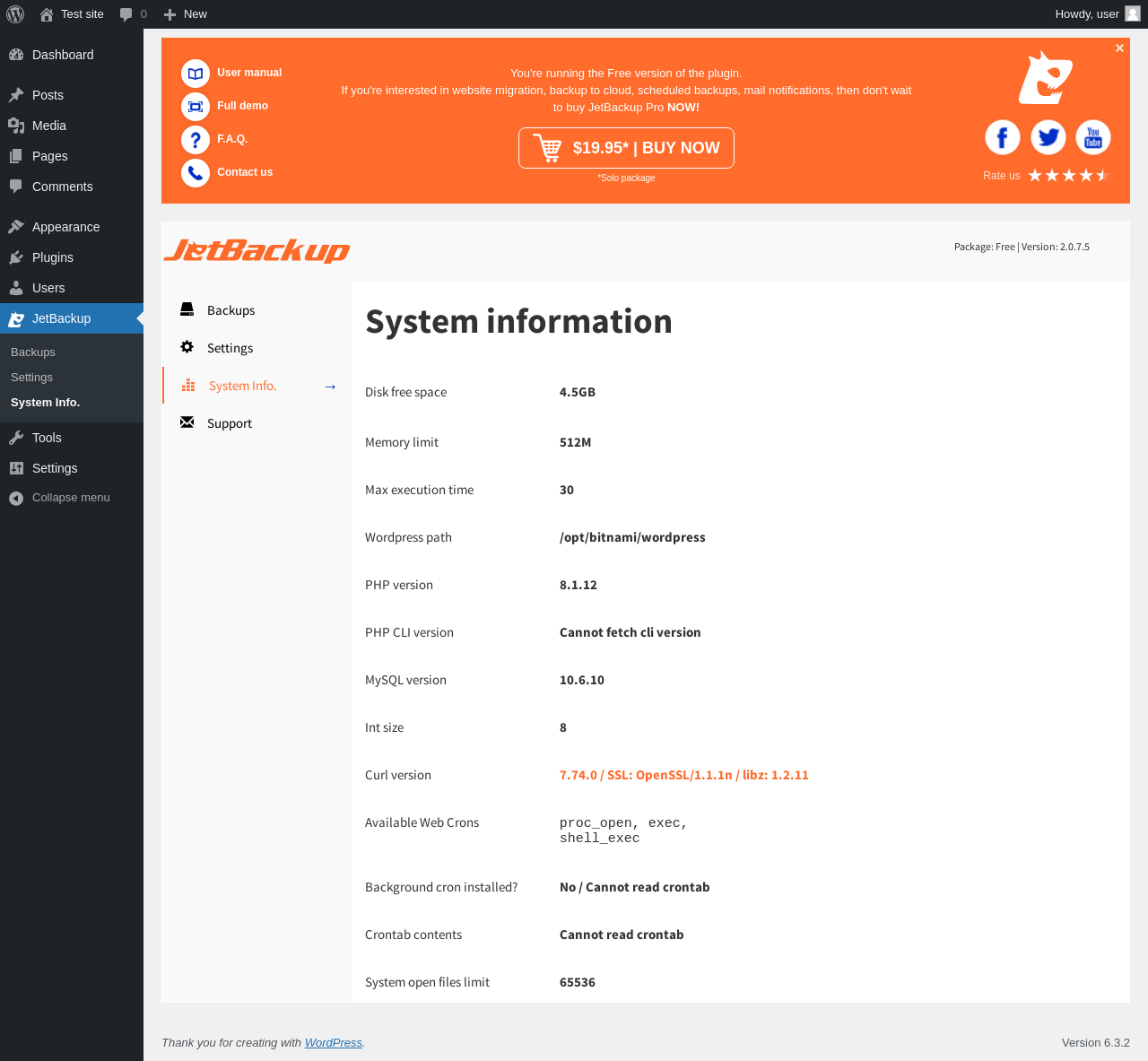This screenshot has height=1061, width=1148.
Task: Follow the WordPress footer link
Action: 333,1043
